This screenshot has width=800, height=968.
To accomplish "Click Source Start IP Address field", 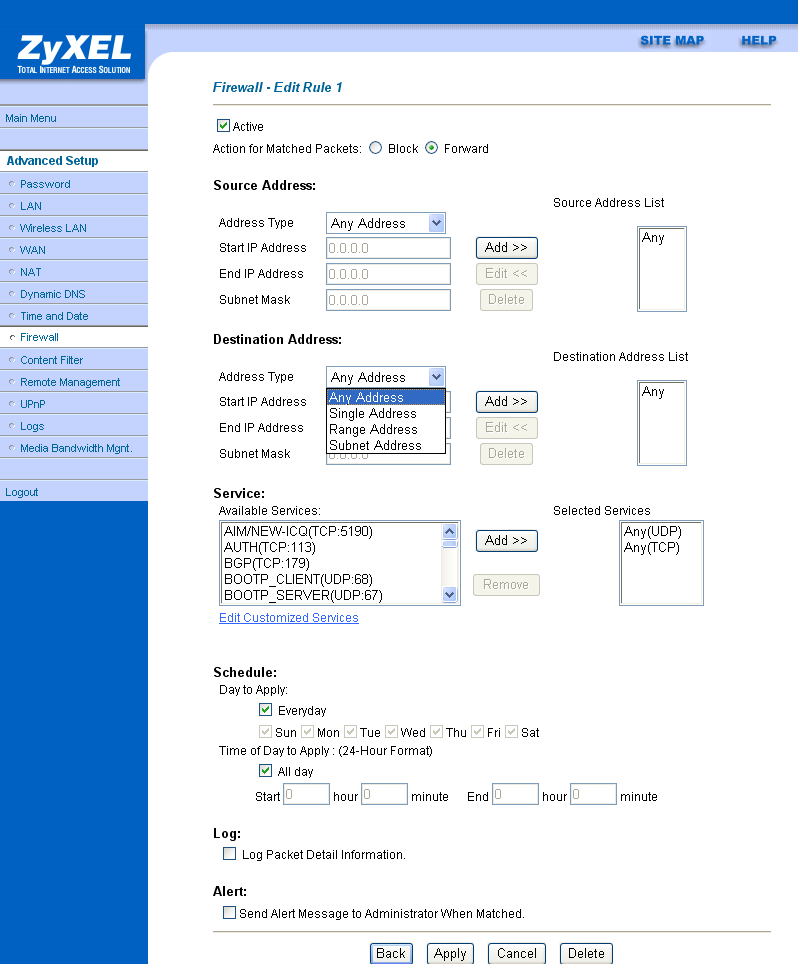I will (388, 248).
